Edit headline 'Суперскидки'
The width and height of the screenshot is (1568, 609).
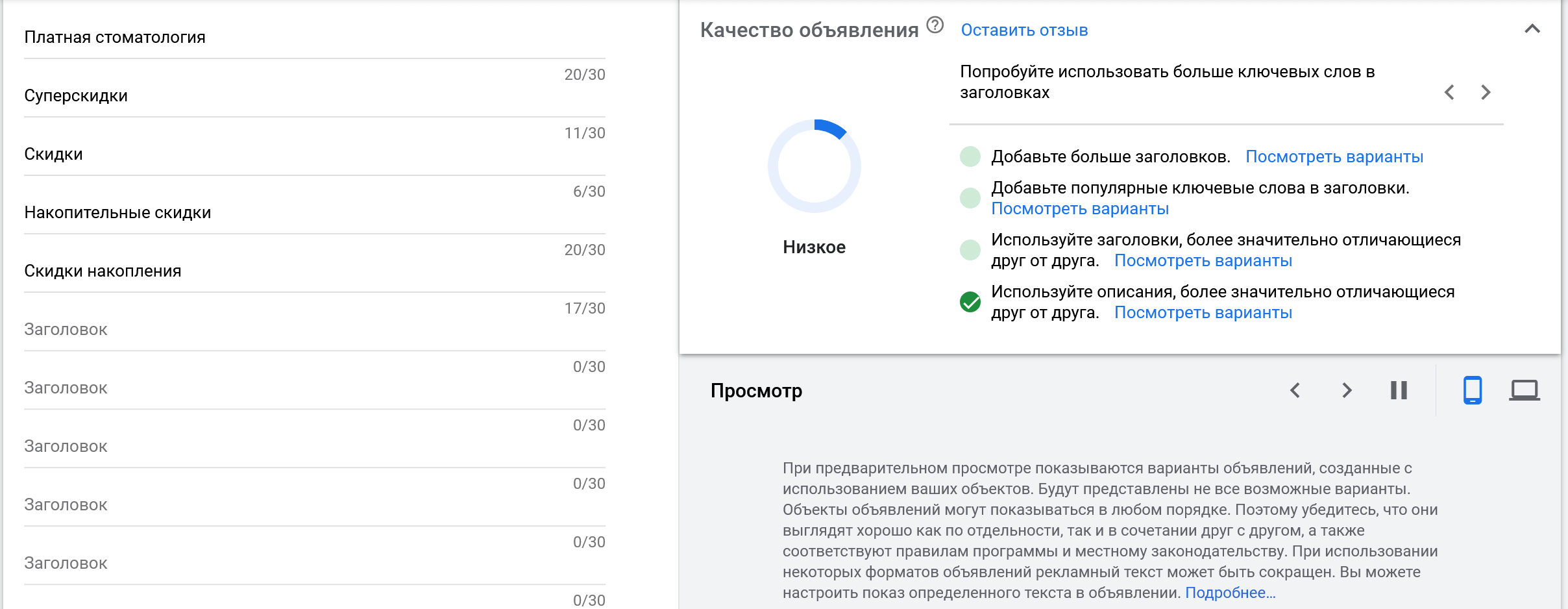(x=315, y=96)
